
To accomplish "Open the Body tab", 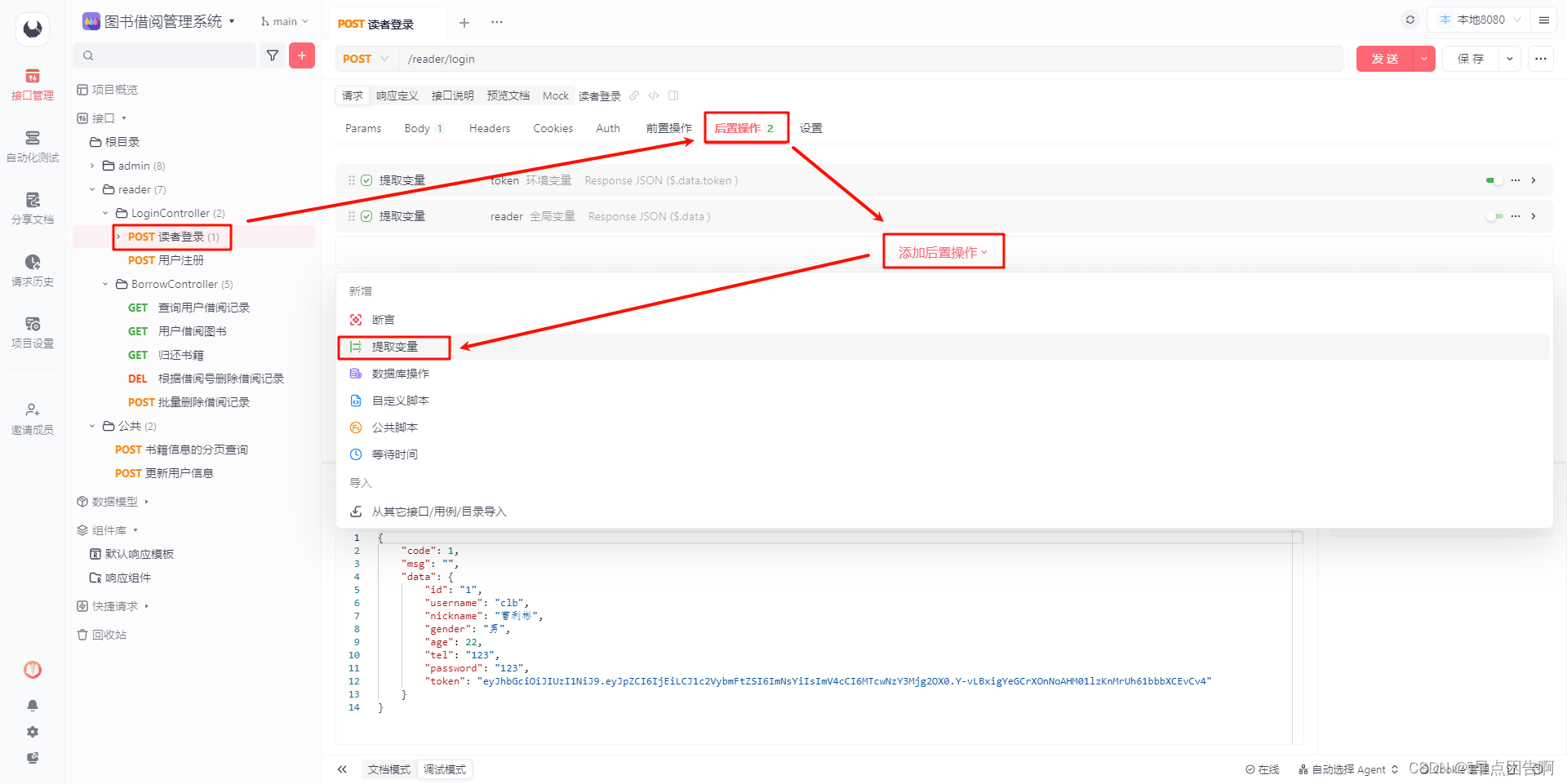I will (423, 128).
